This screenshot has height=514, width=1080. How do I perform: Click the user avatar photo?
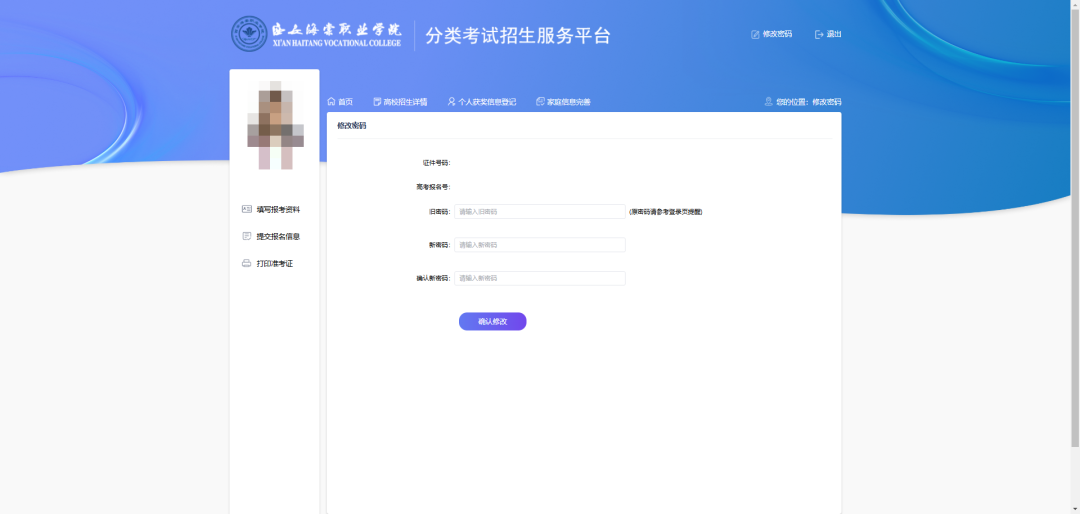(276, 125)
